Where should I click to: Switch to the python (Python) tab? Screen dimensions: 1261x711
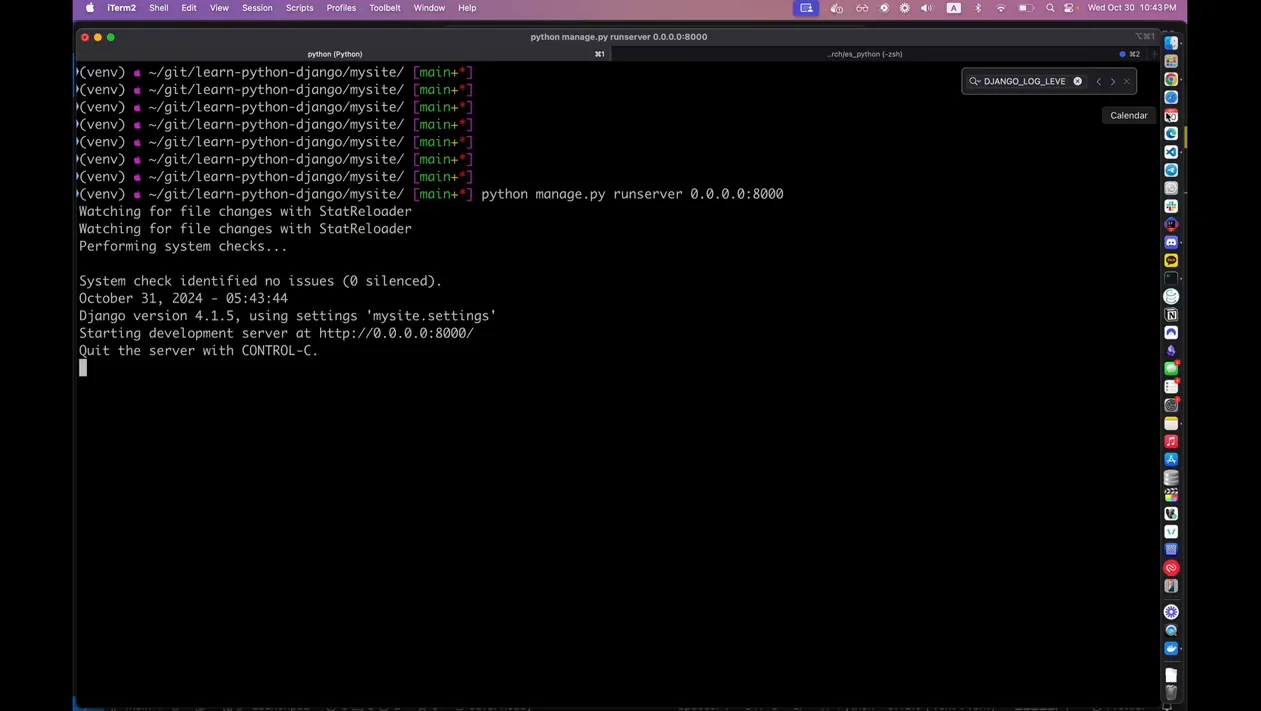343,54
